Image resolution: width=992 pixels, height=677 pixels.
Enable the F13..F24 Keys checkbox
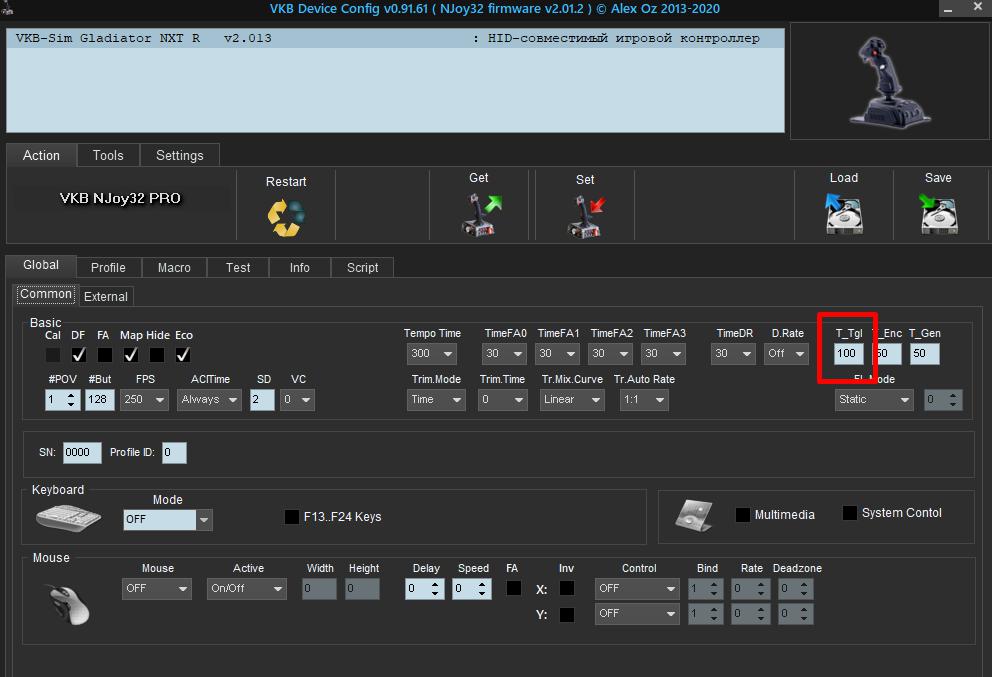(x=292, y=517)
